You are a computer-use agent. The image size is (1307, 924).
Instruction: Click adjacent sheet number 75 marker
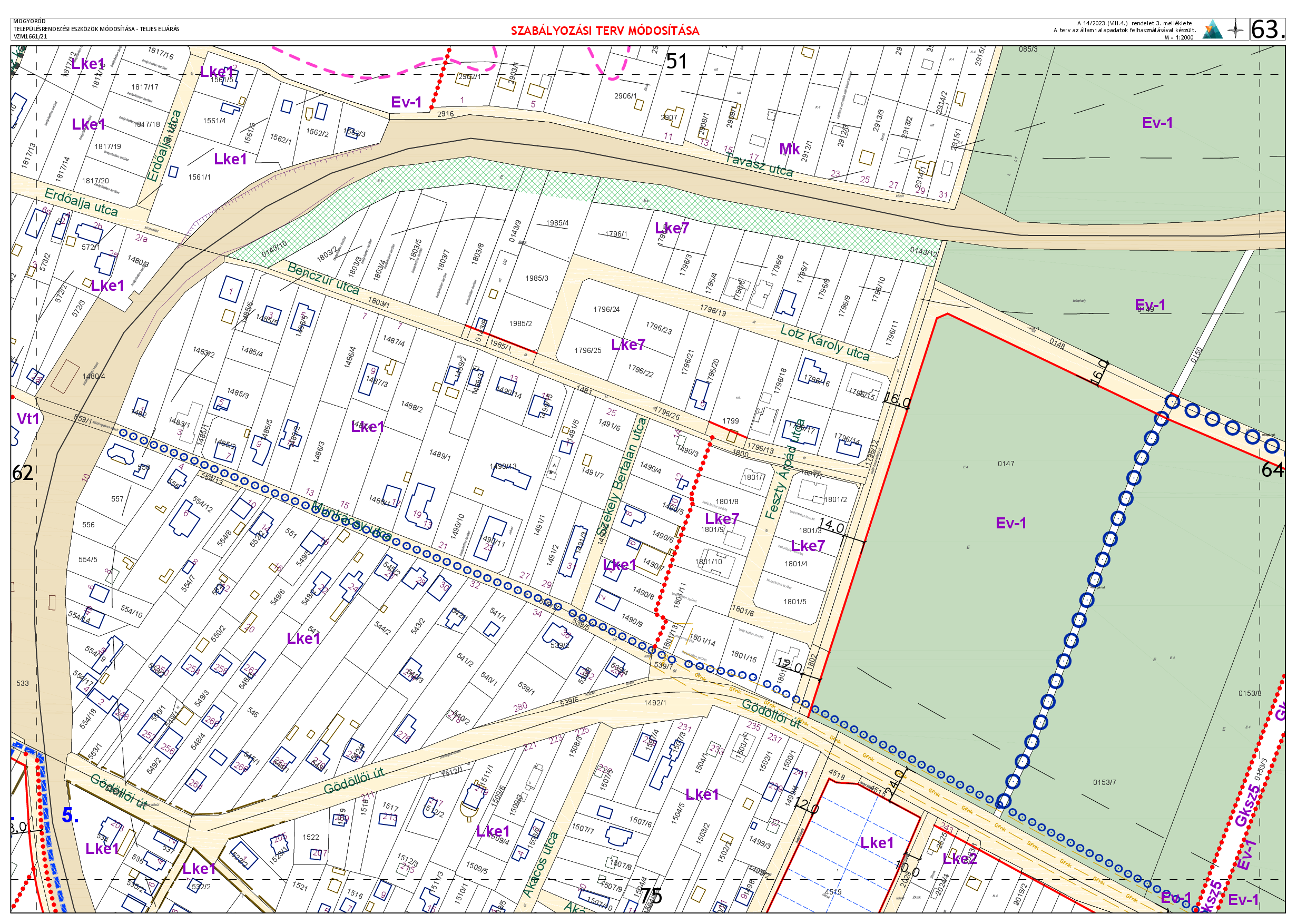[x=651, y=897]
